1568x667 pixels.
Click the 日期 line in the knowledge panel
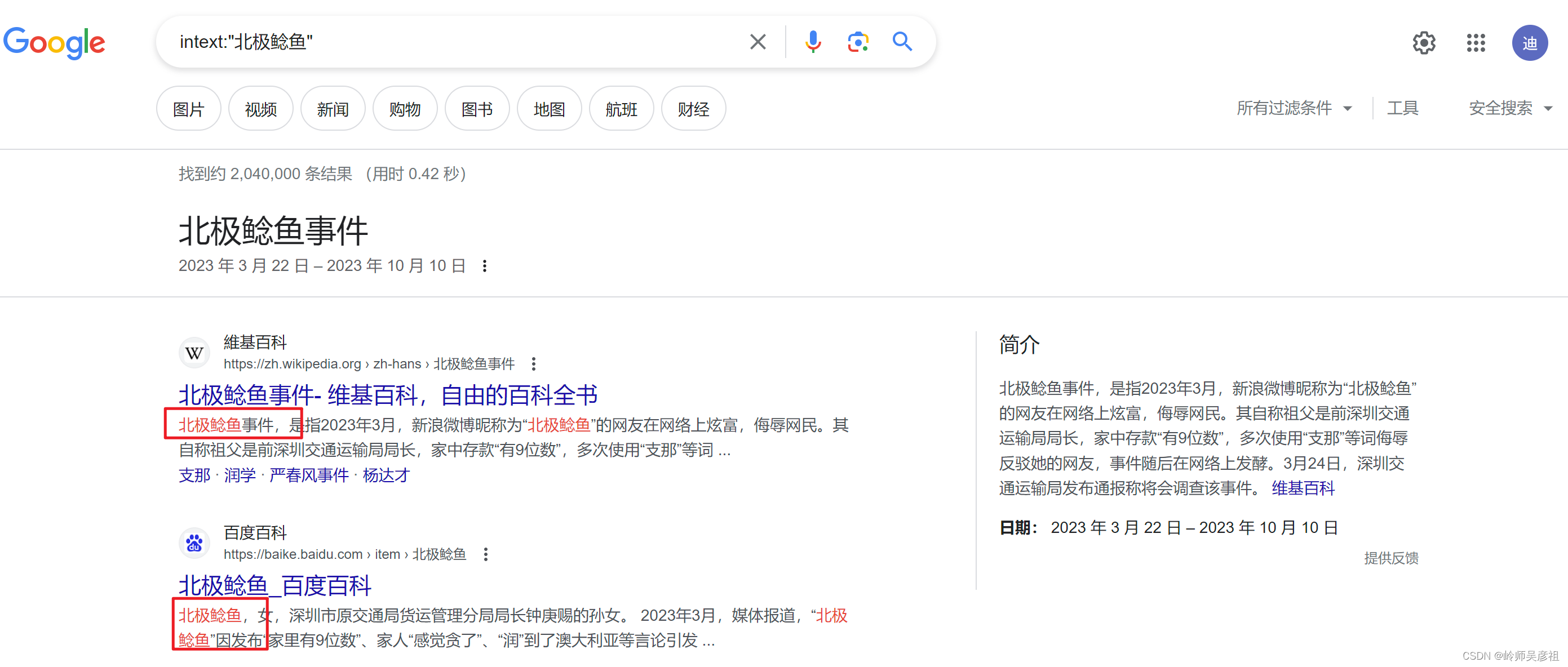click(1168, 527)
